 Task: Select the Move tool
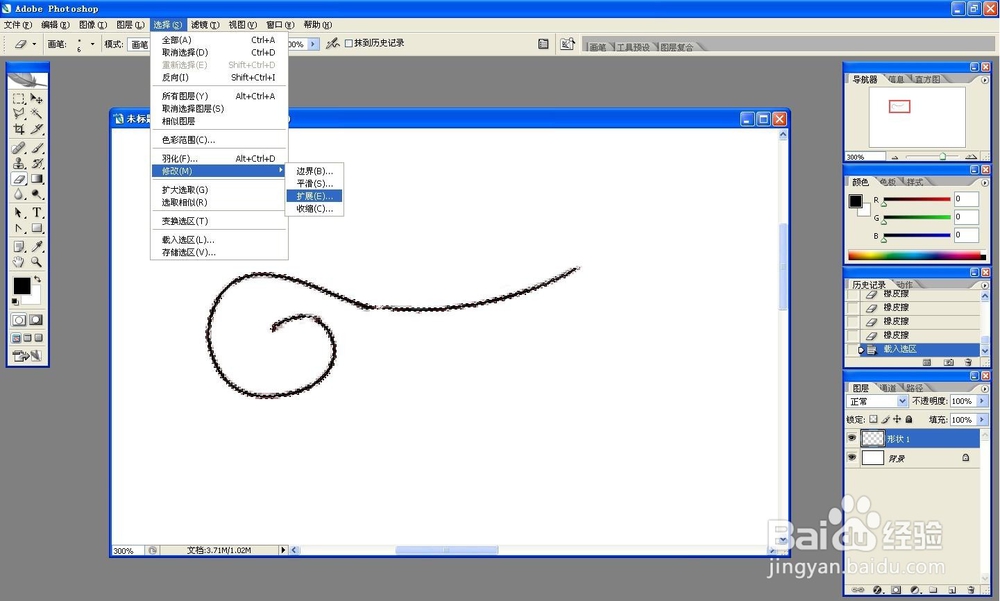[x=37, y=98]
